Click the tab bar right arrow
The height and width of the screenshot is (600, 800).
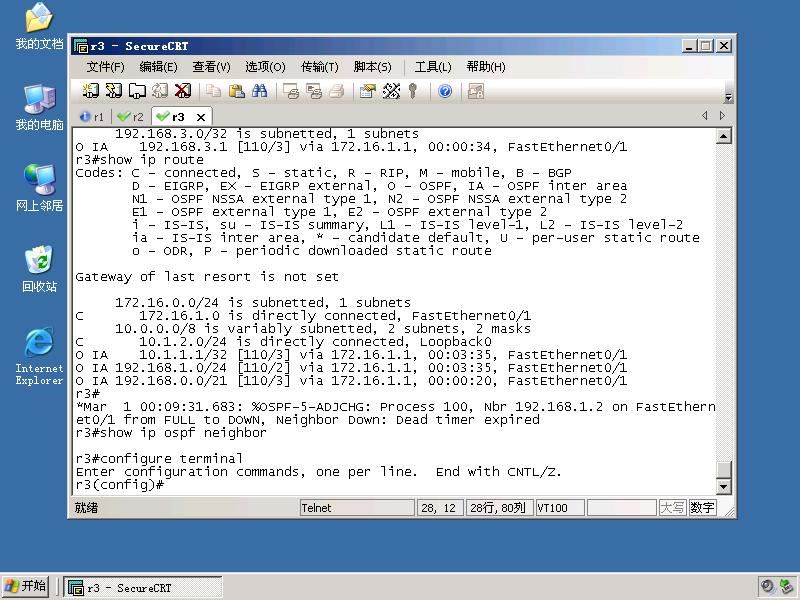click(x=722, y=116)
